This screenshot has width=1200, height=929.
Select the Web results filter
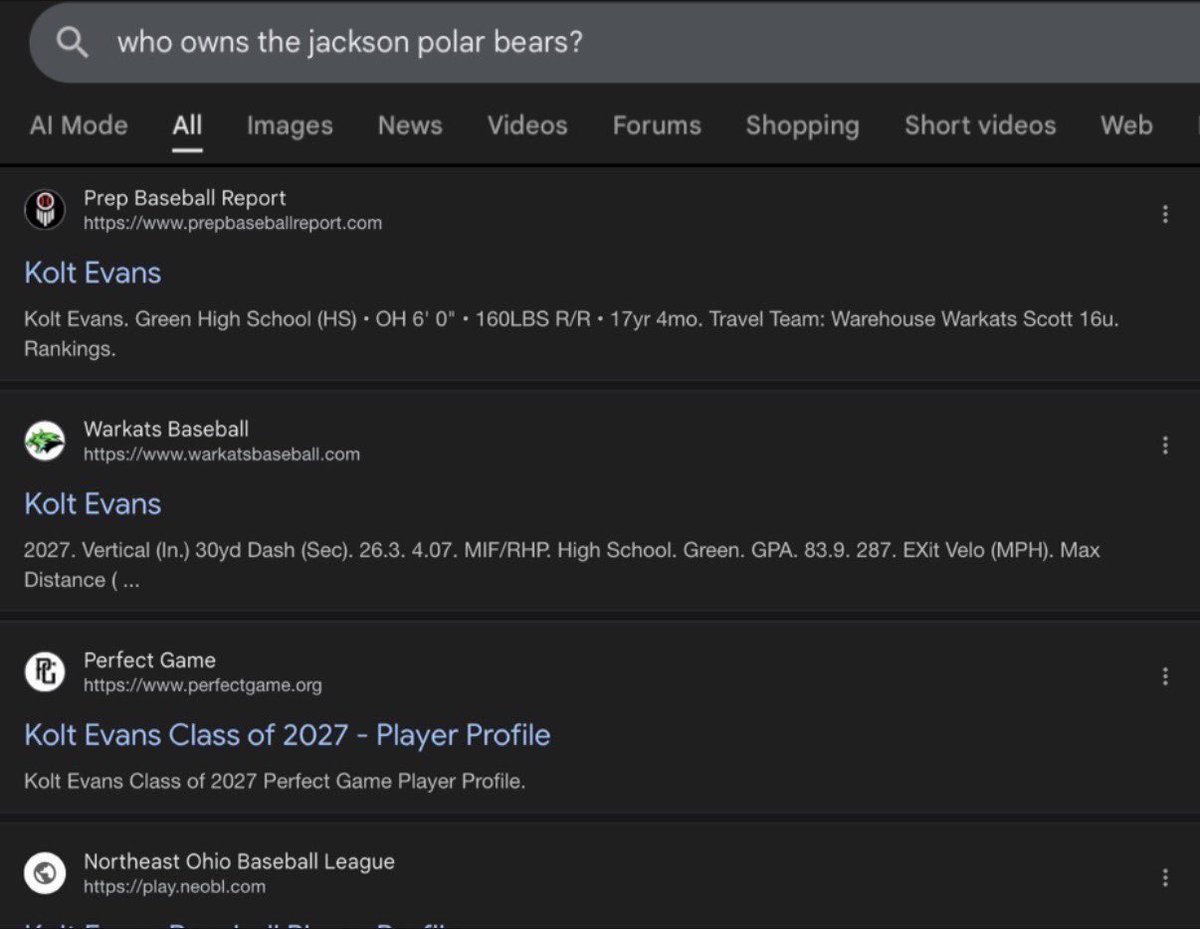point(1126,125)
